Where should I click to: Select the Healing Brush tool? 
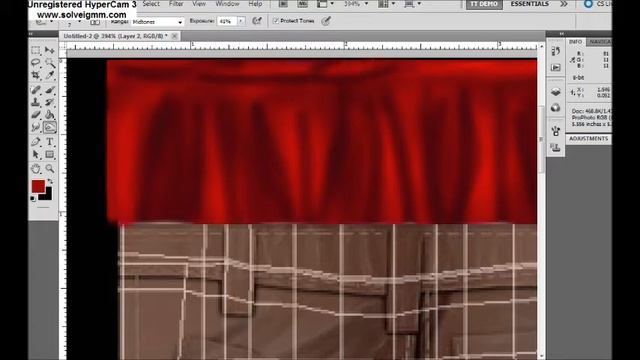[36, 89]
